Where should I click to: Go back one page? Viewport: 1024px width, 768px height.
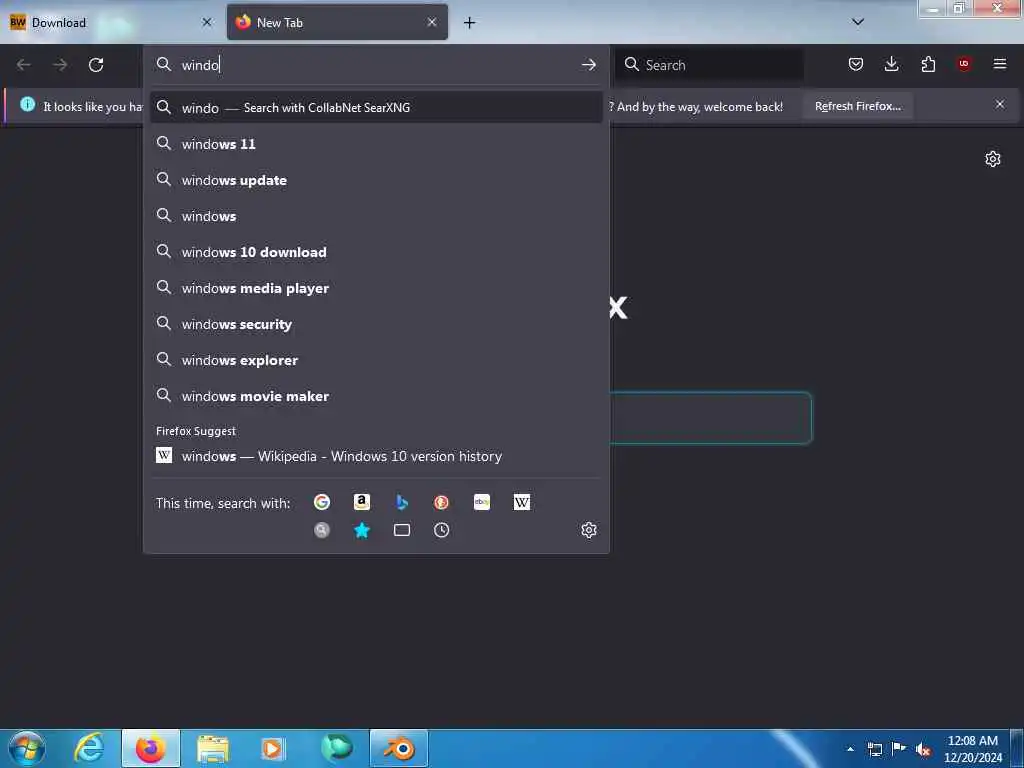point(24,65)
